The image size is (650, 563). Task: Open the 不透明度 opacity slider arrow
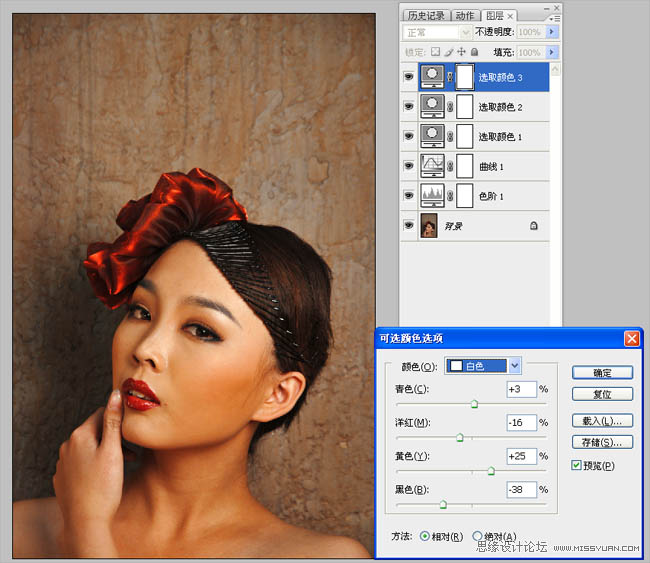tap(553, 32)
